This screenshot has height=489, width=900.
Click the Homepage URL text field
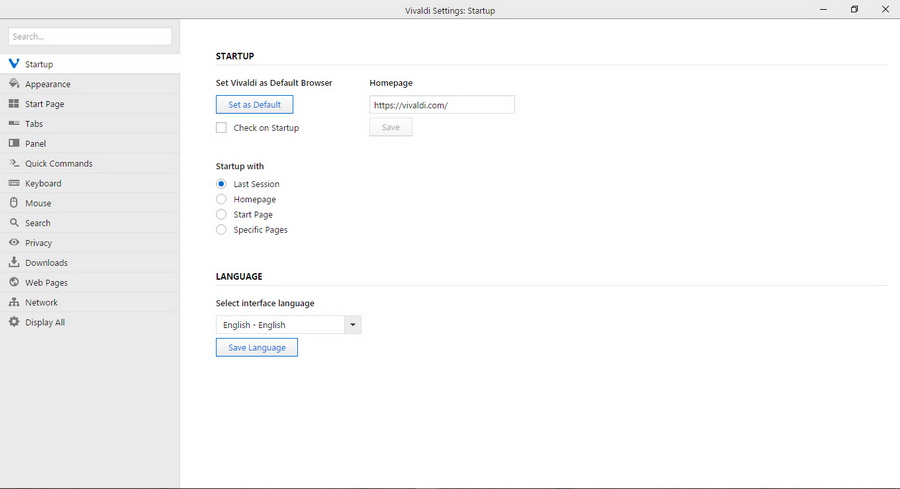441,105
